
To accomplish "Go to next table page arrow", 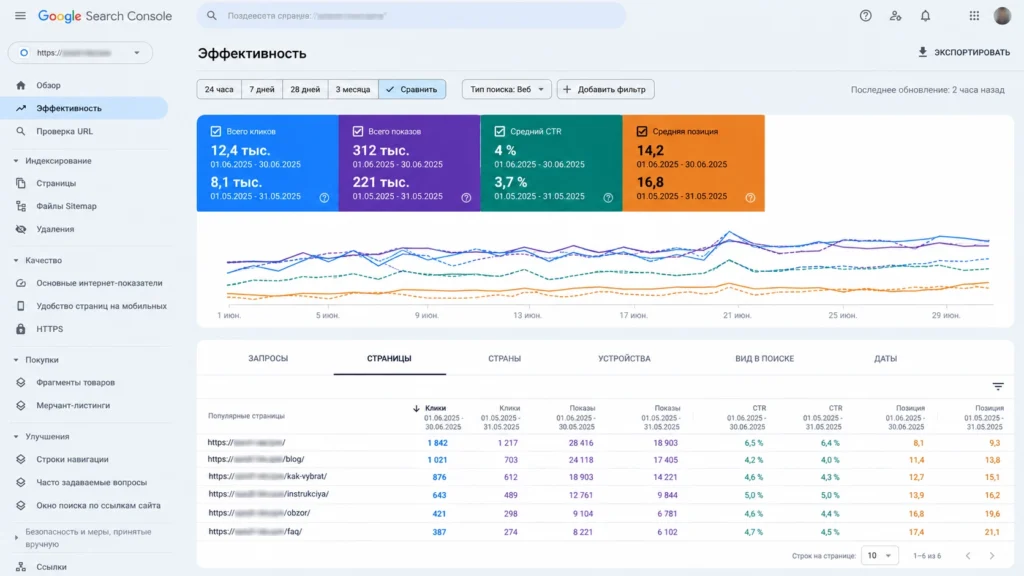I will tap(992, 556).
